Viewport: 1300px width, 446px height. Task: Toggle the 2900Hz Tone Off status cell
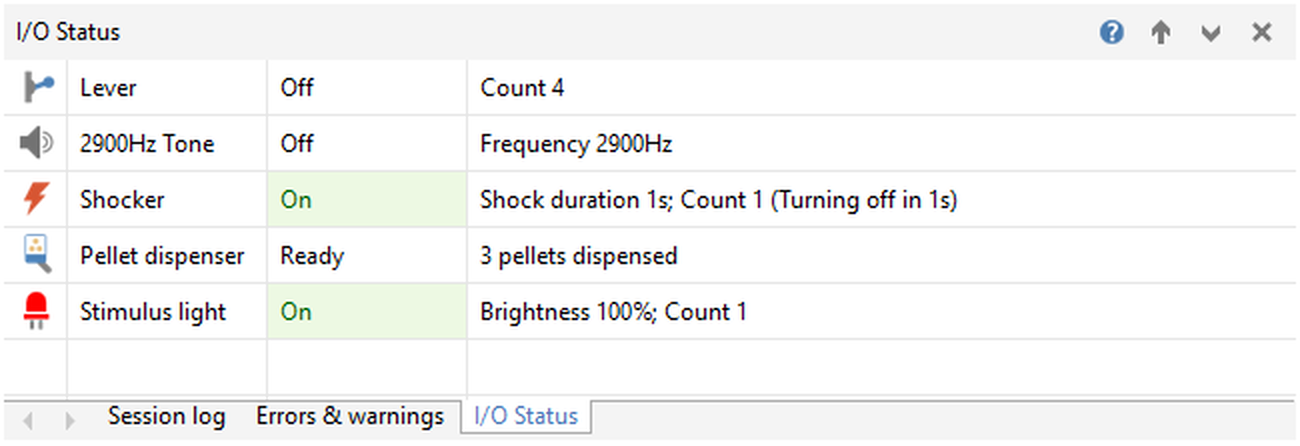(x=366, y=144)
